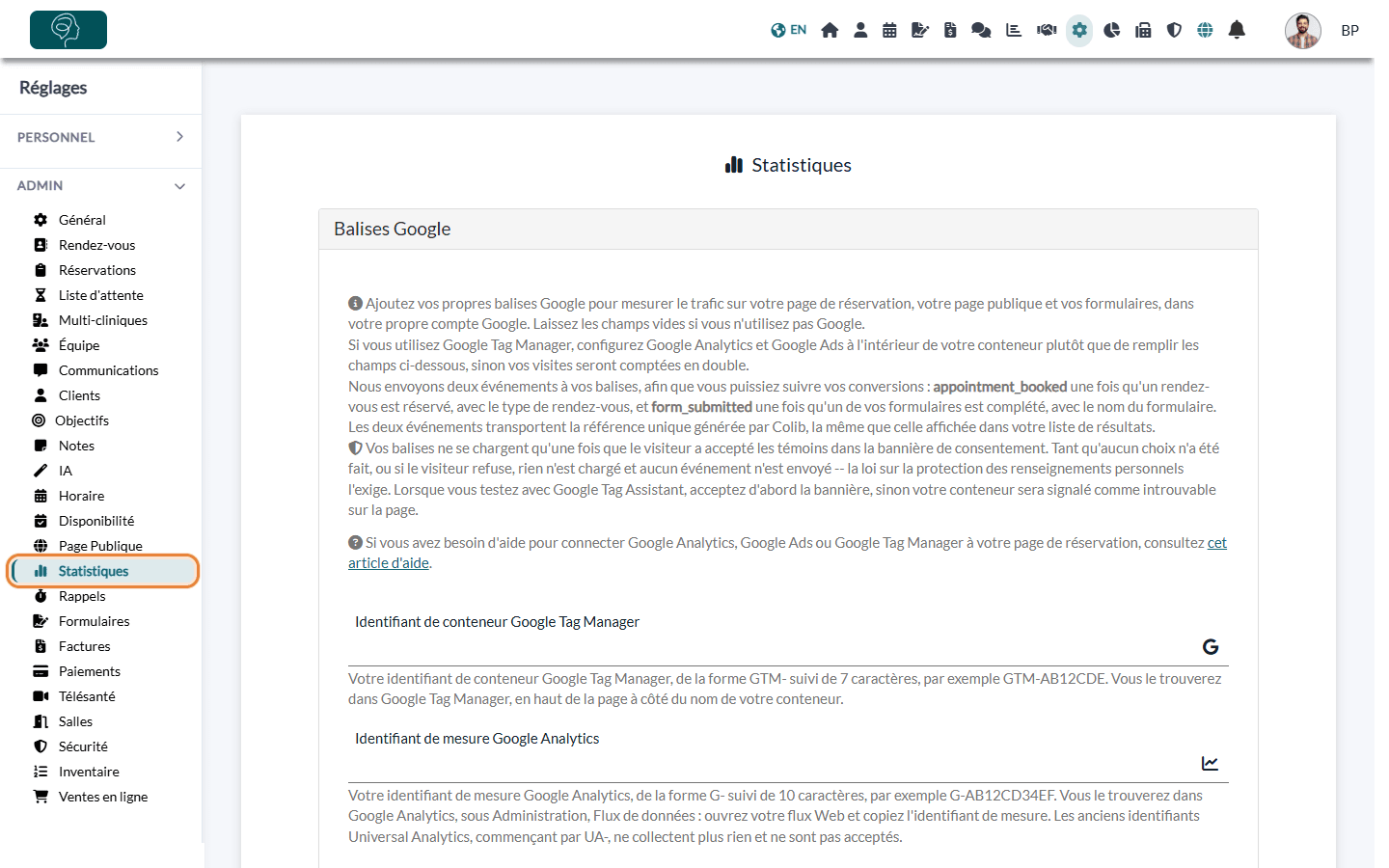Open notifications bell
The width and height of the screenshot is (1389, 868).
point(1237,30)
